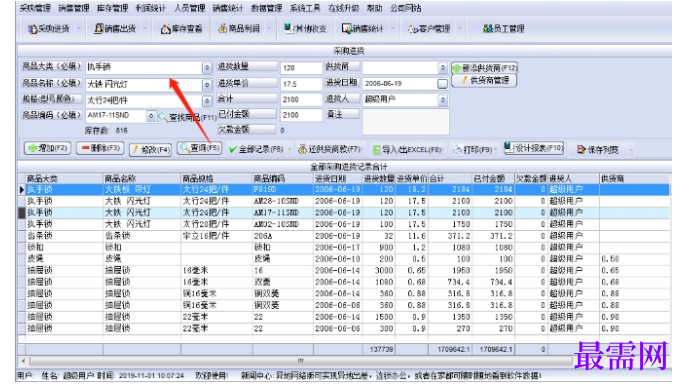Image resolution: width=686 pixels, height=387 pixels.
Task: Open the 数据管理 menu
Action: (x=266, y=8)
